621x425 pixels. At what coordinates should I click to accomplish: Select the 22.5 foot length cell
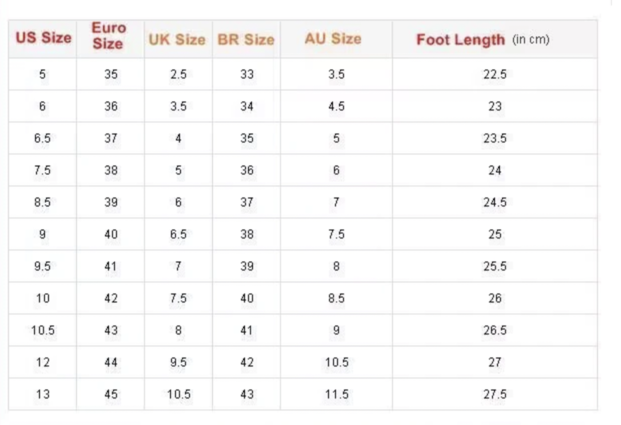click(495, 75)
